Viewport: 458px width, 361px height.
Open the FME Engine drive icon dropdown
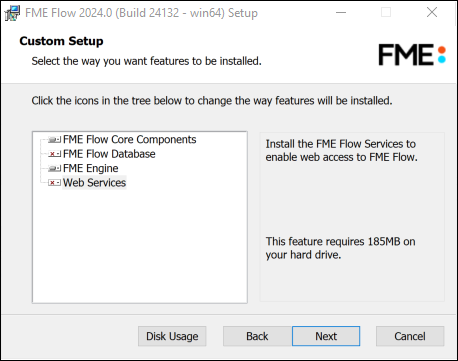point(54,168)
